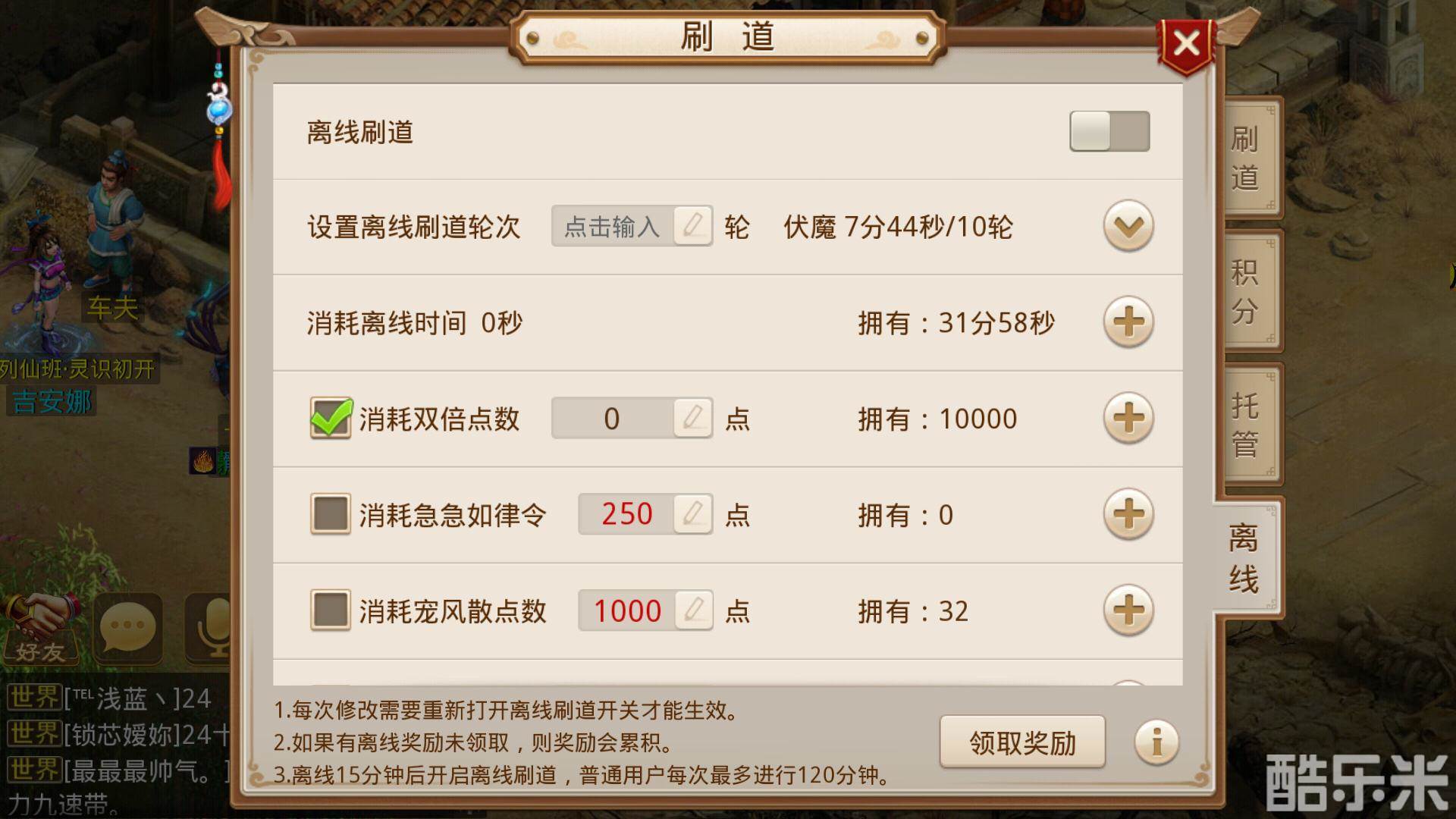Check the 消耗急急如律令 checkbox
1456x819 pixels.
point(331,514)
